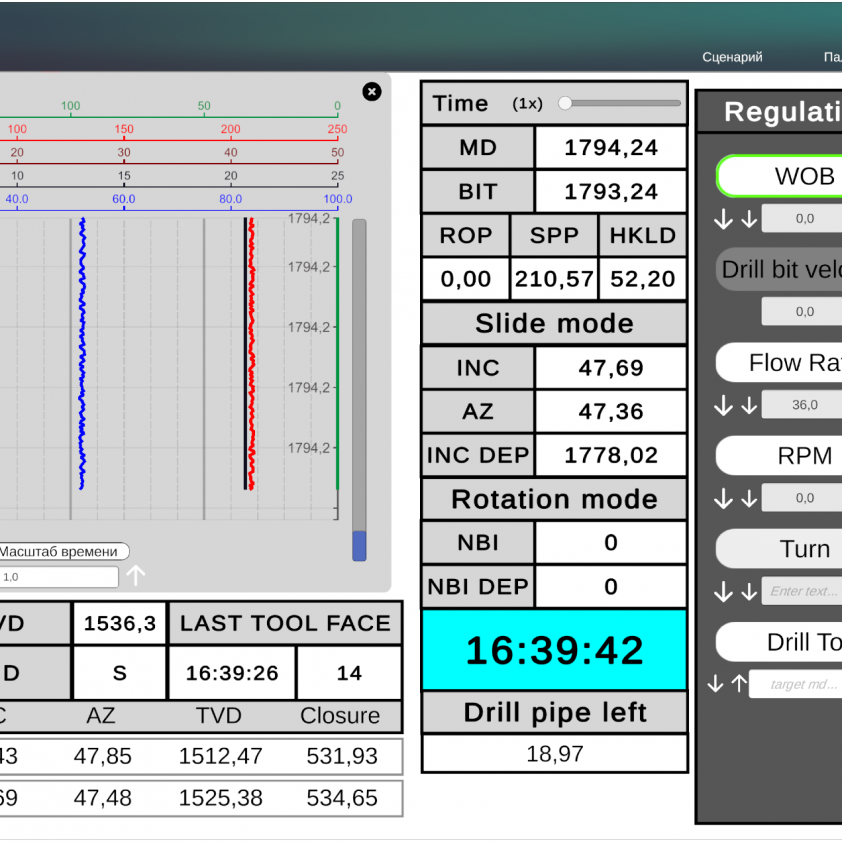The image size is (842, 842).
Task: Click the up arrow beside the target md field
Action: 738,684
